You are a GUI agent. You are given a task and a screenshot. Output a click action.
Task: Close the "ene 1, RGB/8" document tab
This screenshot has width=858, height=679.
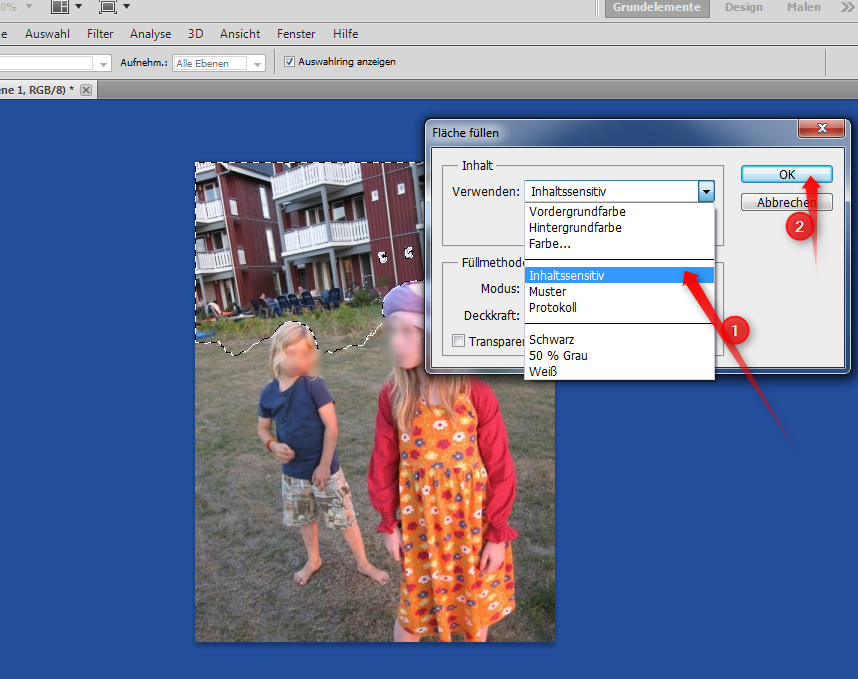[x=85, y=89]
